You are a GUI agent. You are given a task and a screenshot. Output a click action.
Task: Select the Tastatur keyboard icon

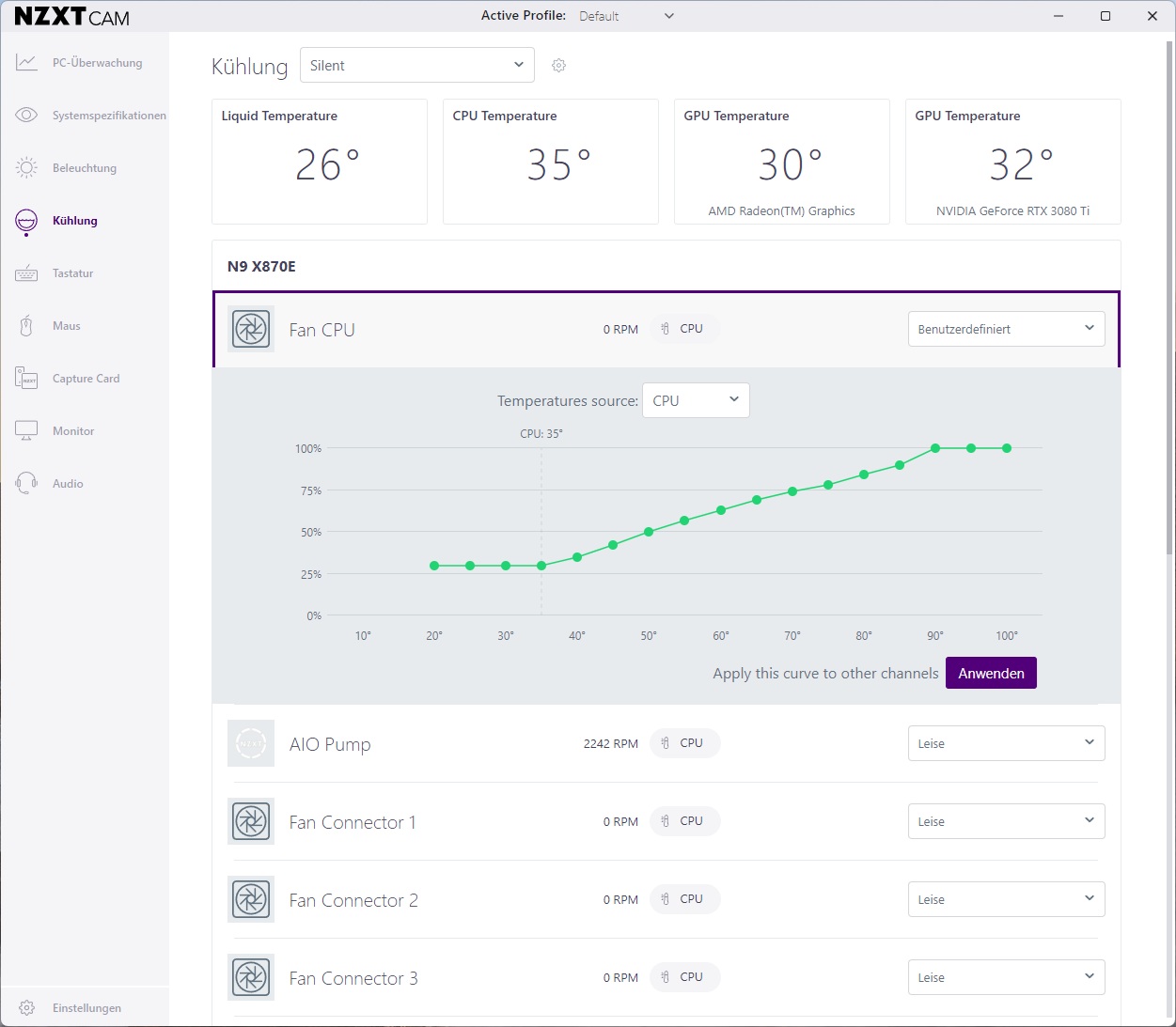point(26,273)
